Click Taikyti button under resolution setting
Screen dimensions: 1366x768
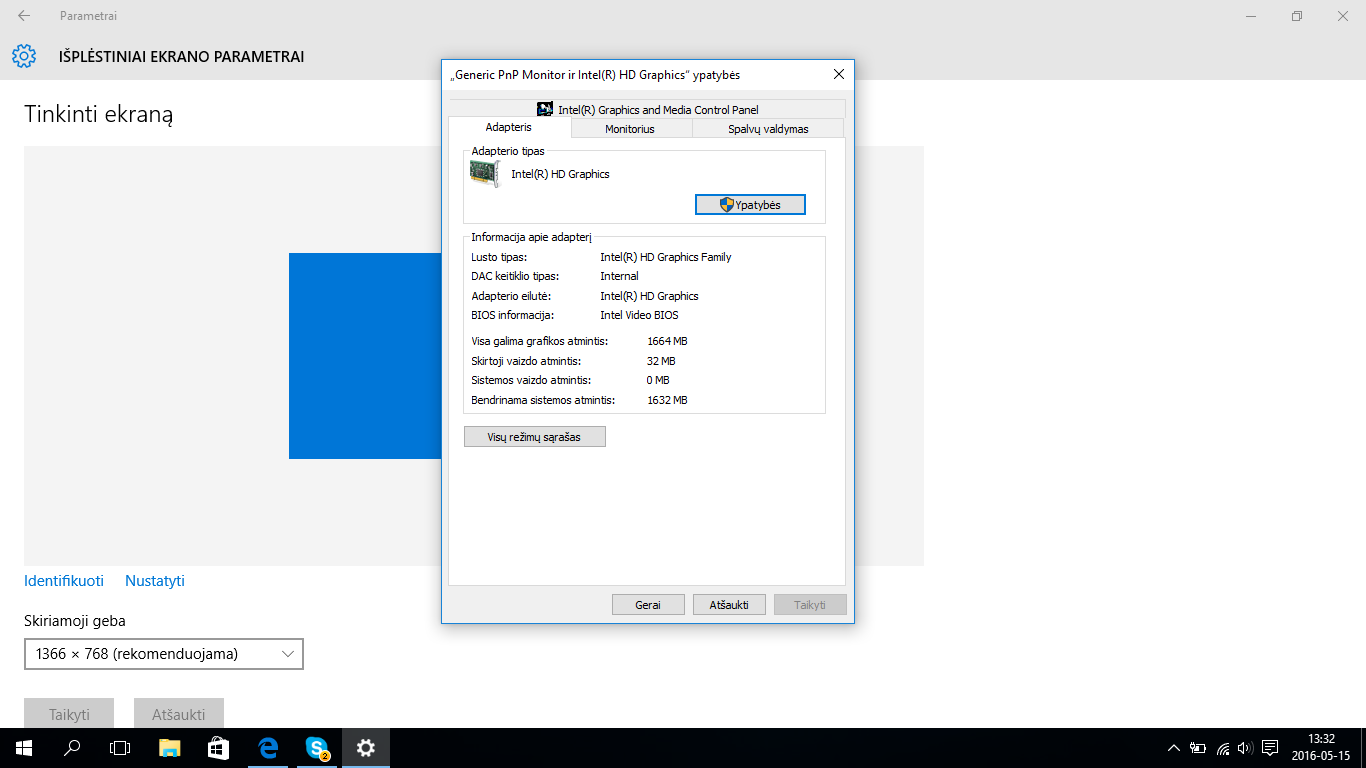pyautogui.click(x=69, y=714)
